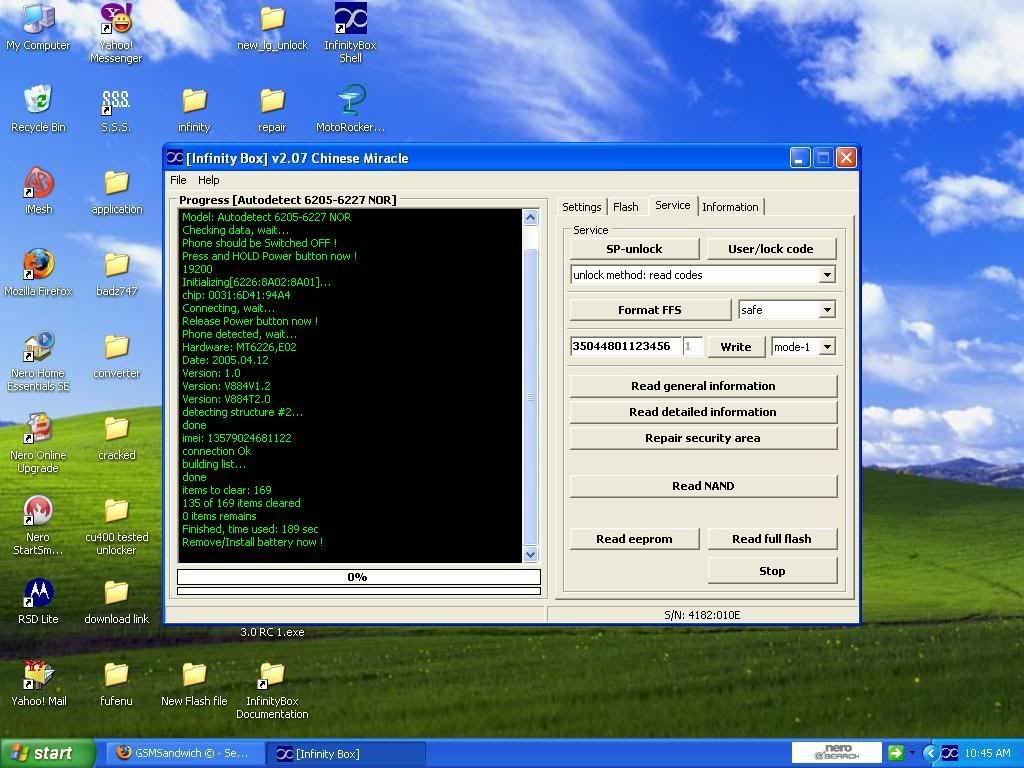Open the New Flash file folder
The width and height of the screenshot is (1024, 768).
[x=194, y=682]
